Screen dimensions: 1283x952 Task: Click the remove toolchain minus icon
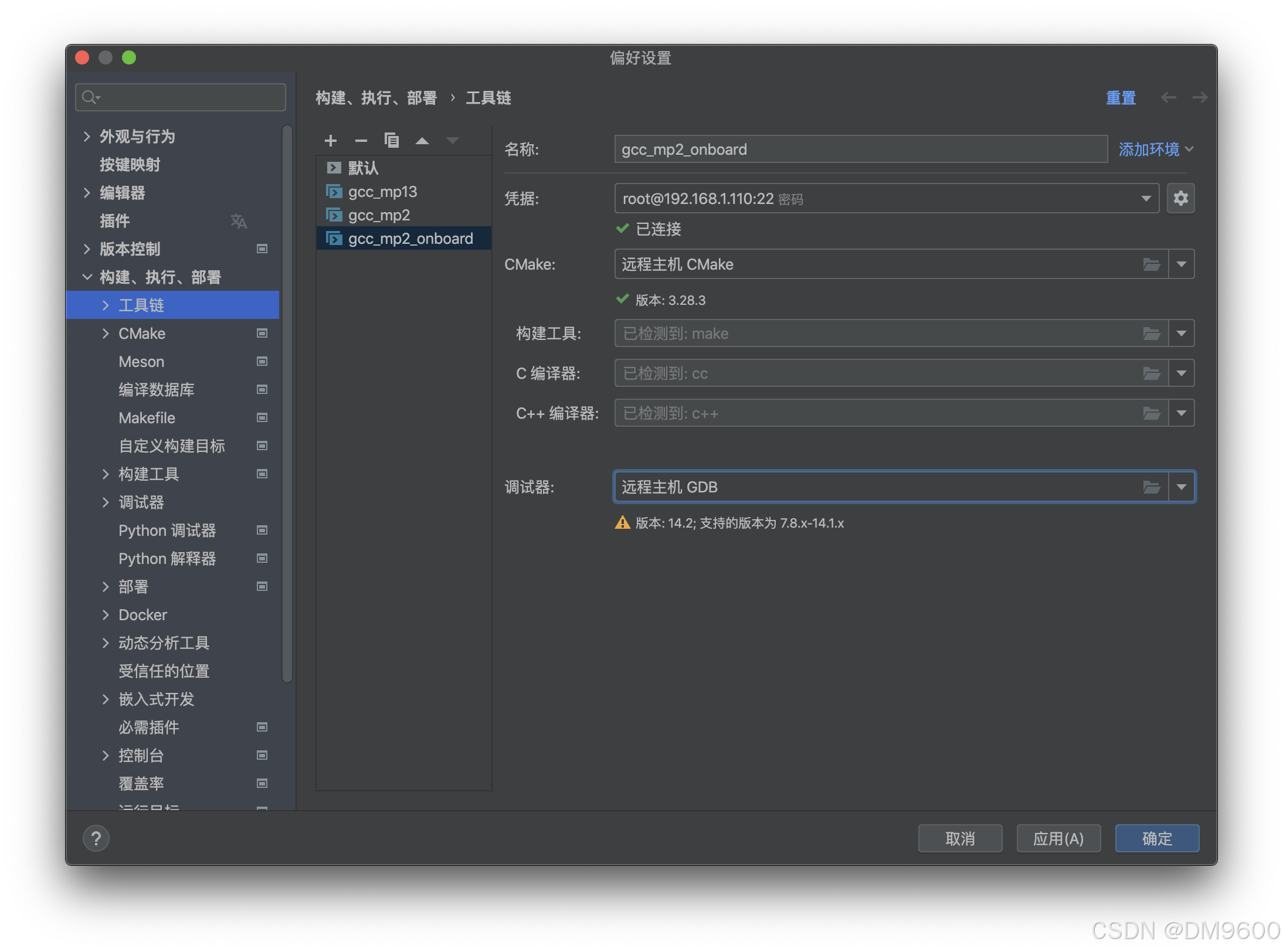pyautogui.click(x=361, y=141)
